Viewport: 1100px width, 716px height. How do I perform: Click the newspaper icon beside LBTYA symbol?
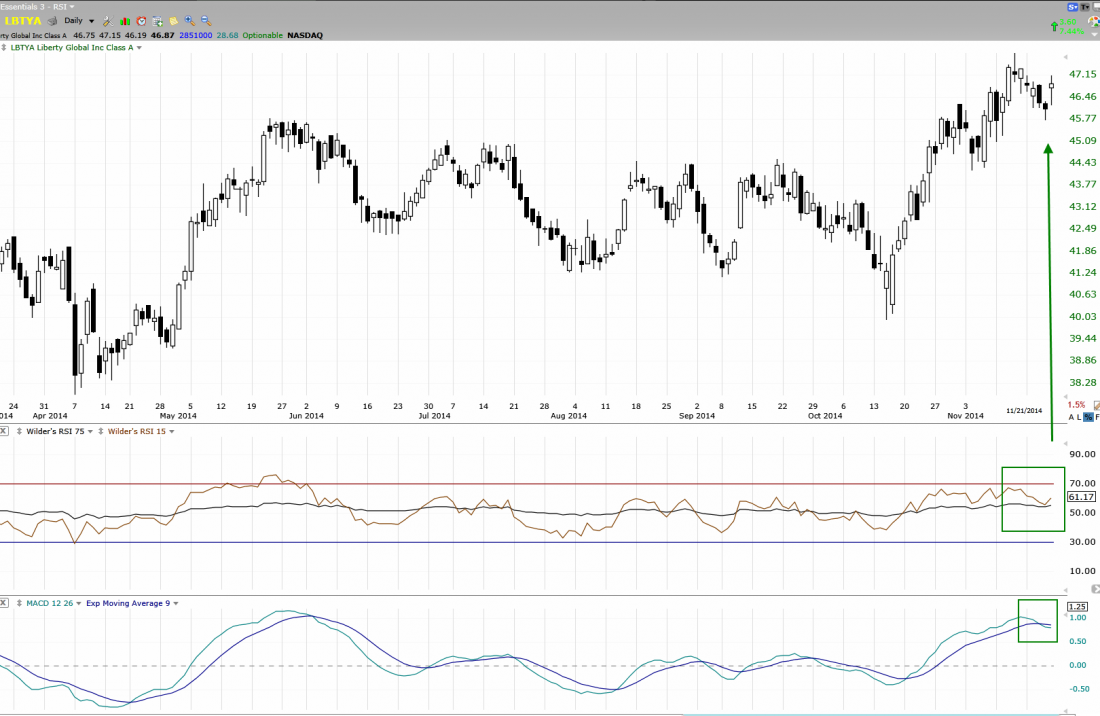pyautogui.click(x=52, y=20)
